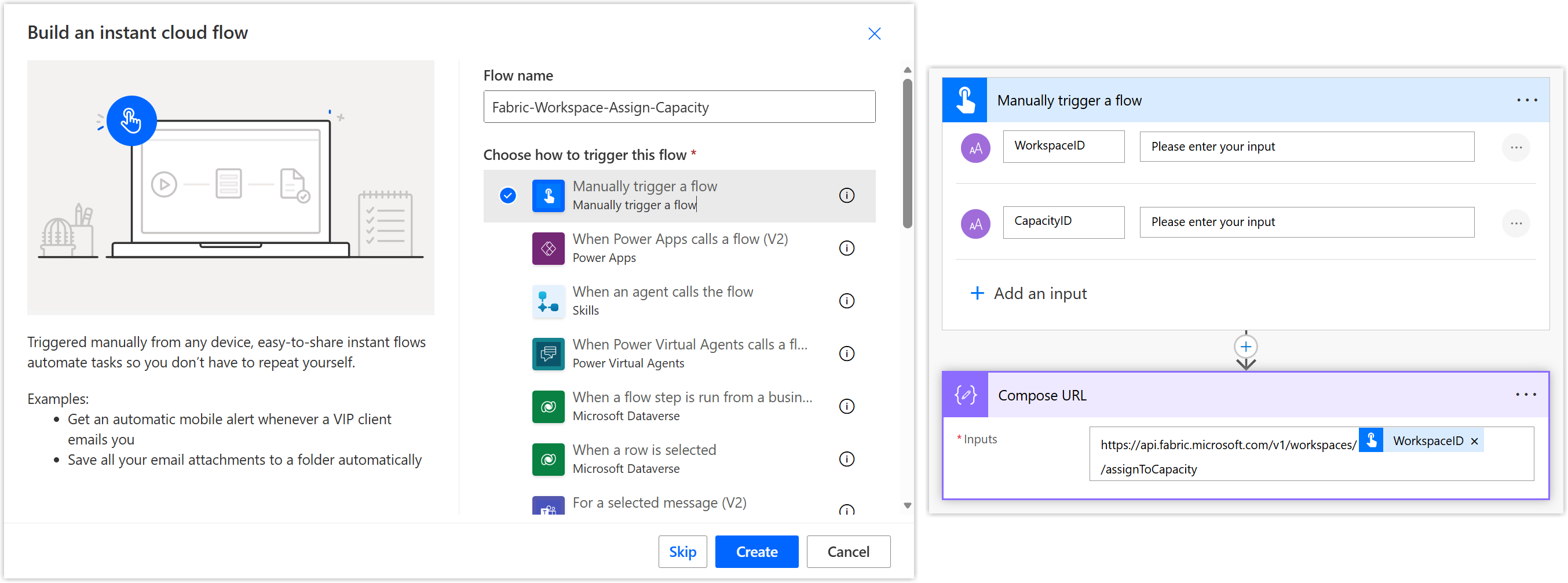Collapse the Compose URL card header

click(1245, 395)
